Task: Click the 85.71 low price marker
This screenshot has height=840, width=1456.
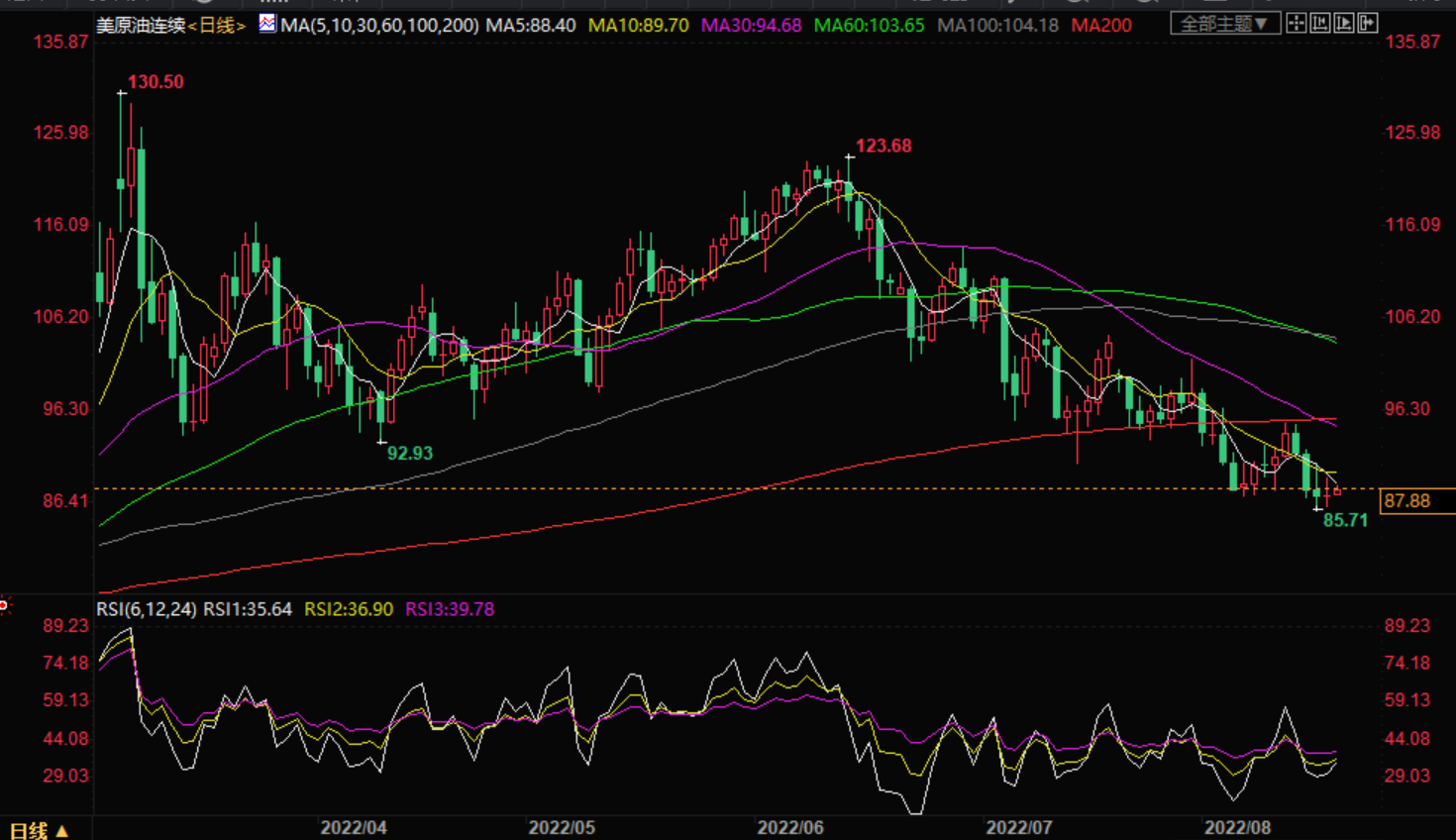Action: (1345, 520)
